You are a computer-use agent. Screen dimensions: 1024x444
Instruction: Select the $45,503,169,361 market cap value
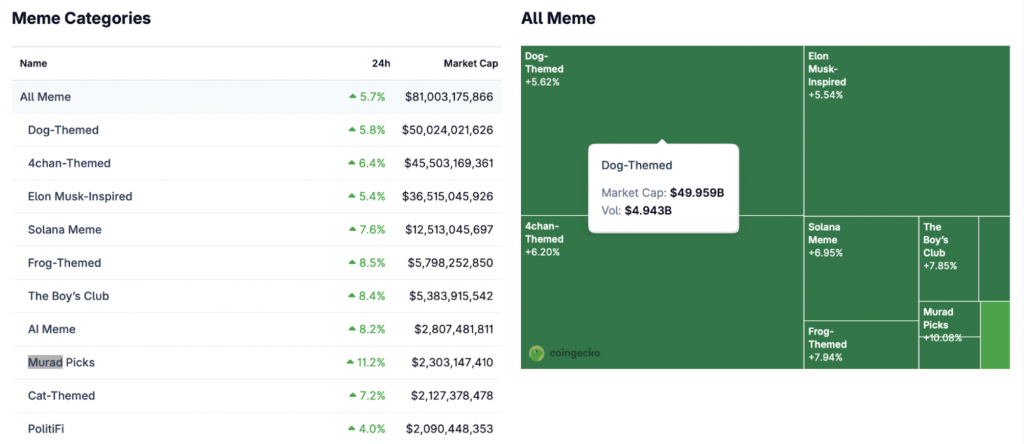[449, 163]
